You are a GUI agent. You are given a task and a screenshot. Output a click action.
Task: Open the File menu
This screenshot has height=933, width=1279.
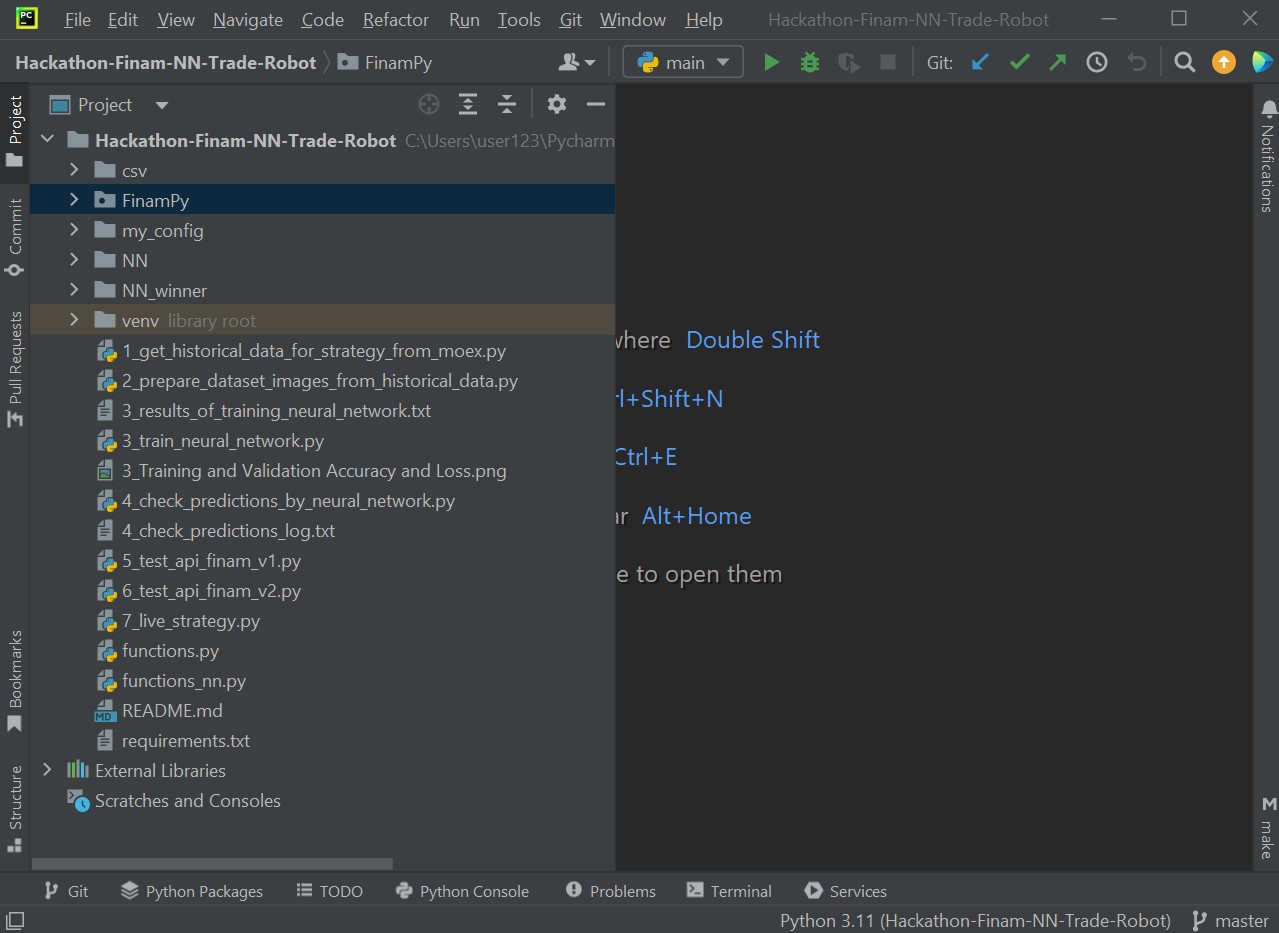click(77, 20)
